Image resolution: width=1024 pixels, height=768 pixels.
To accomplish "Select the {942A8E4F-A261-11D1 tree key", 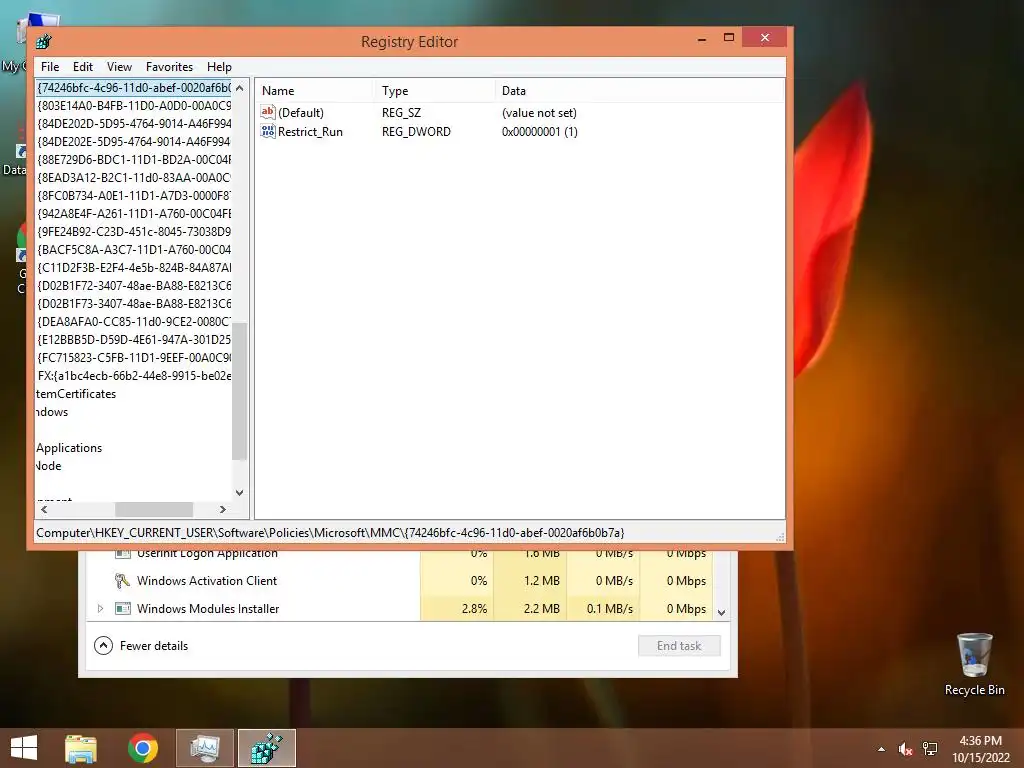I will pyautogui.click(x=134, y=214).
